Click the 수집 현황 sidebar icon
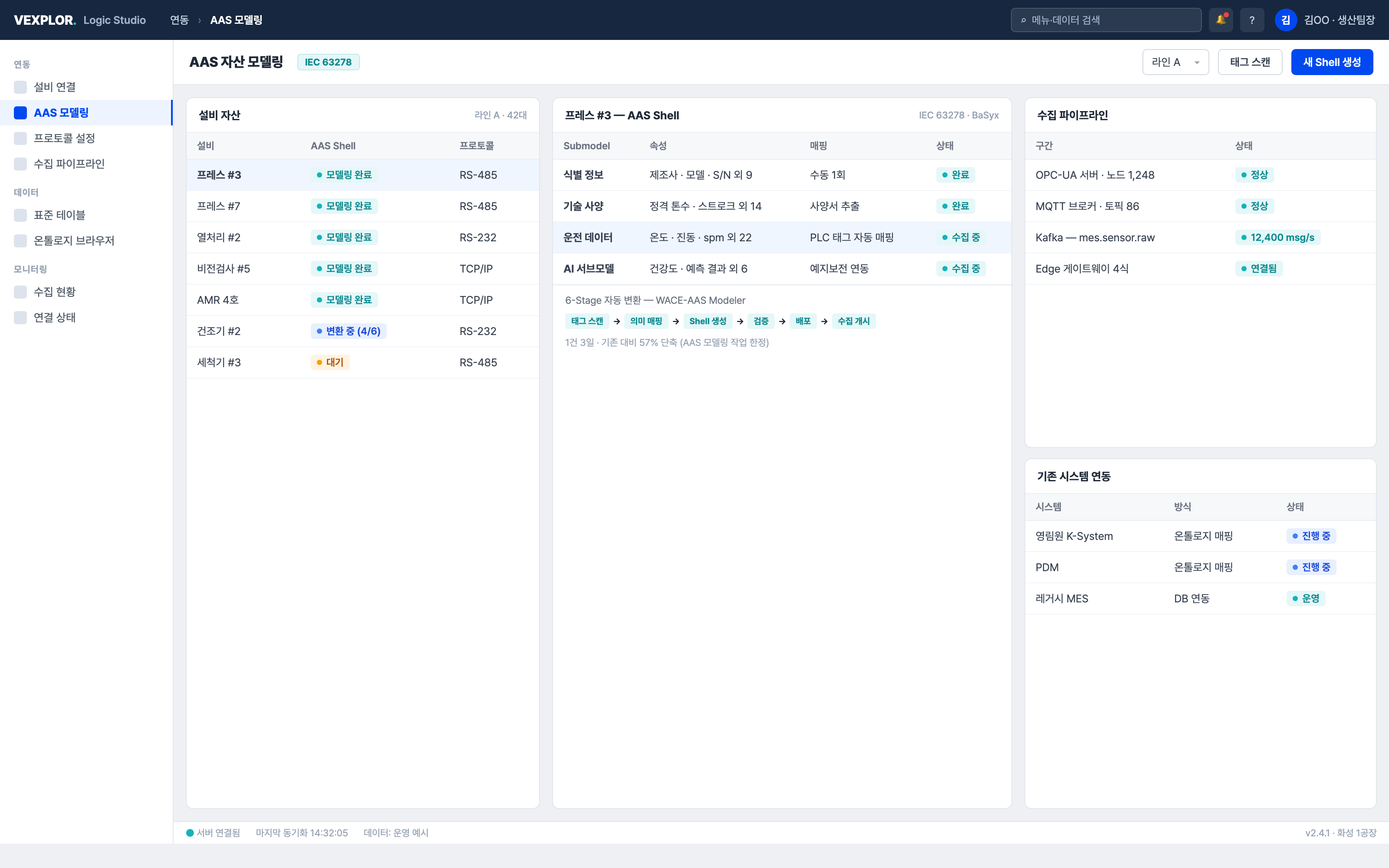 coord(21,292)
